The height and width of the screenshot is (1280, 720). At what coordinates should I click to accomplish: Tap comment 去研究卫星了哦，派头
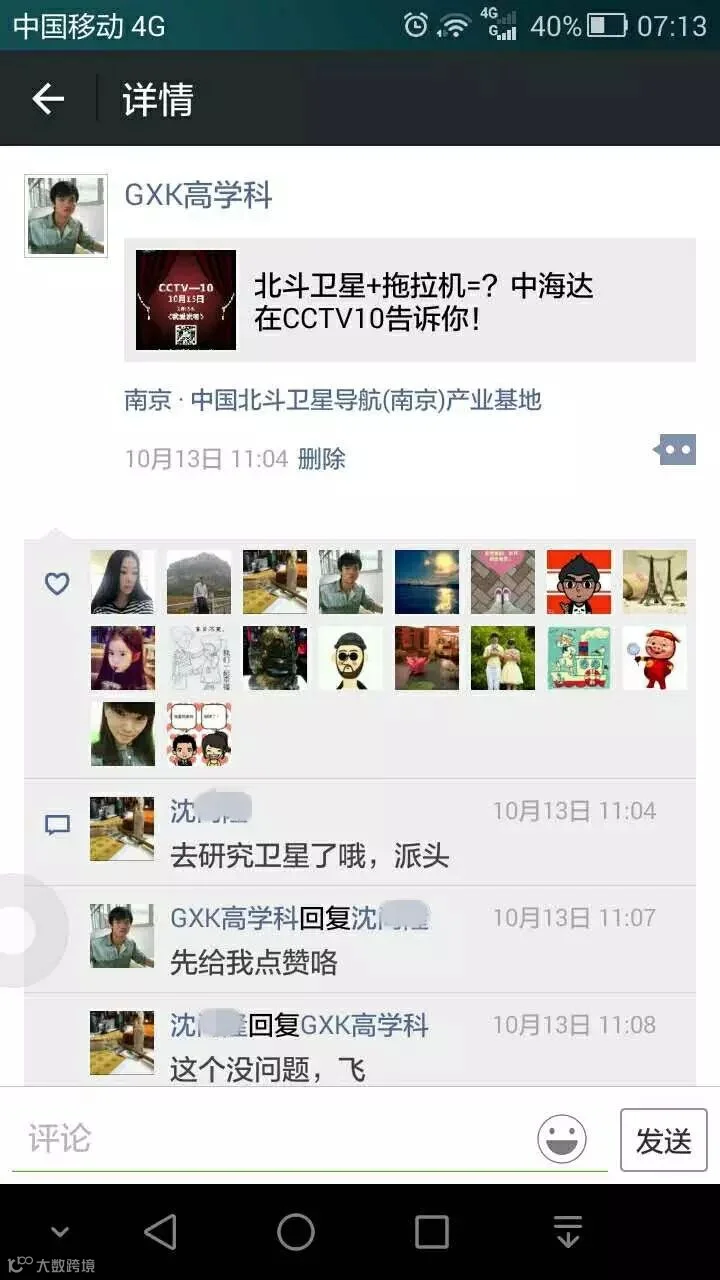click(310, 856)
